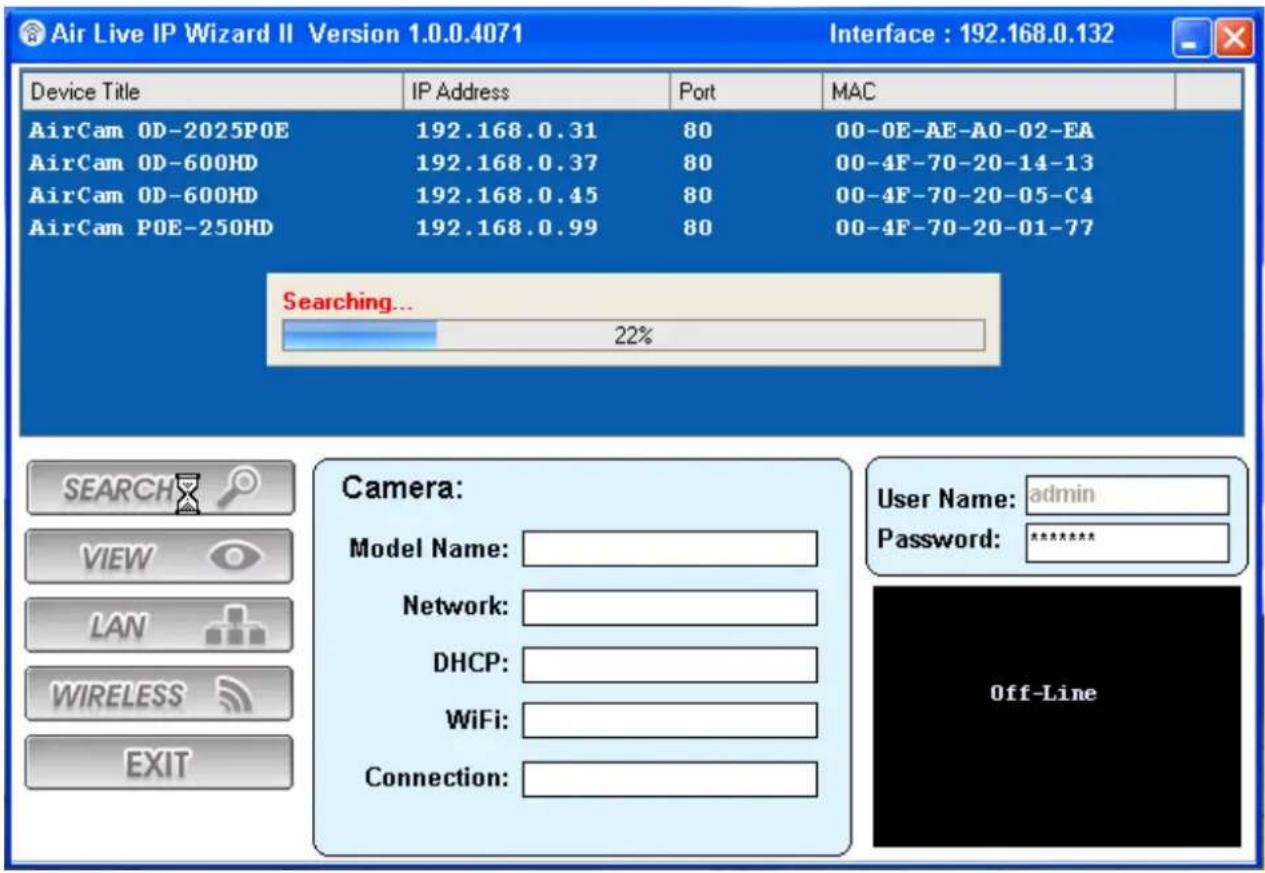Sort by Port column header
Image resolution: width=1265 pixels, height=873 pixels.
point(745,92)
